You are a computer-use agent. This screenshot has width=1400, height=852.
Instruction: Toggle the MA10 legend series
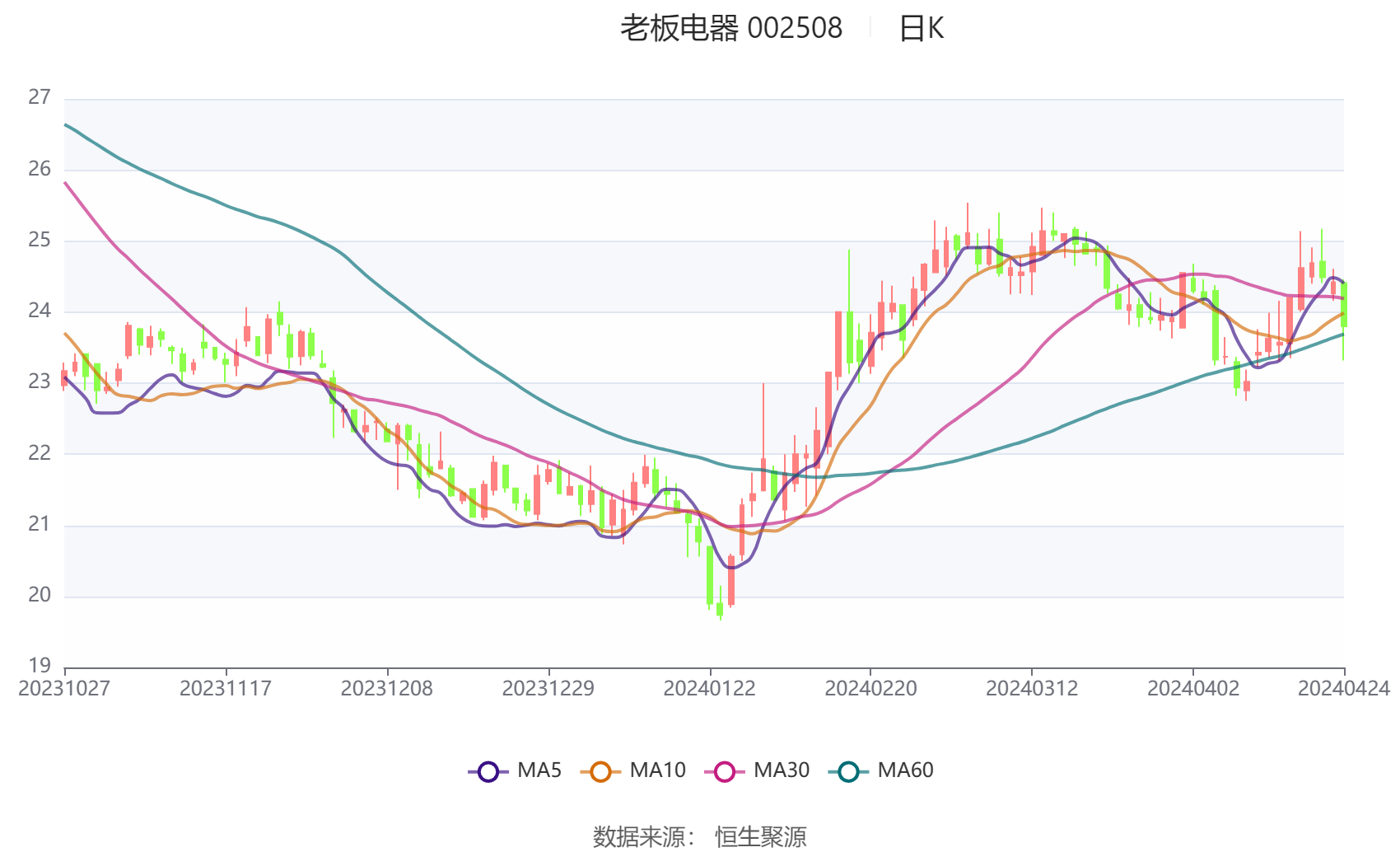[x=632, y=770]
